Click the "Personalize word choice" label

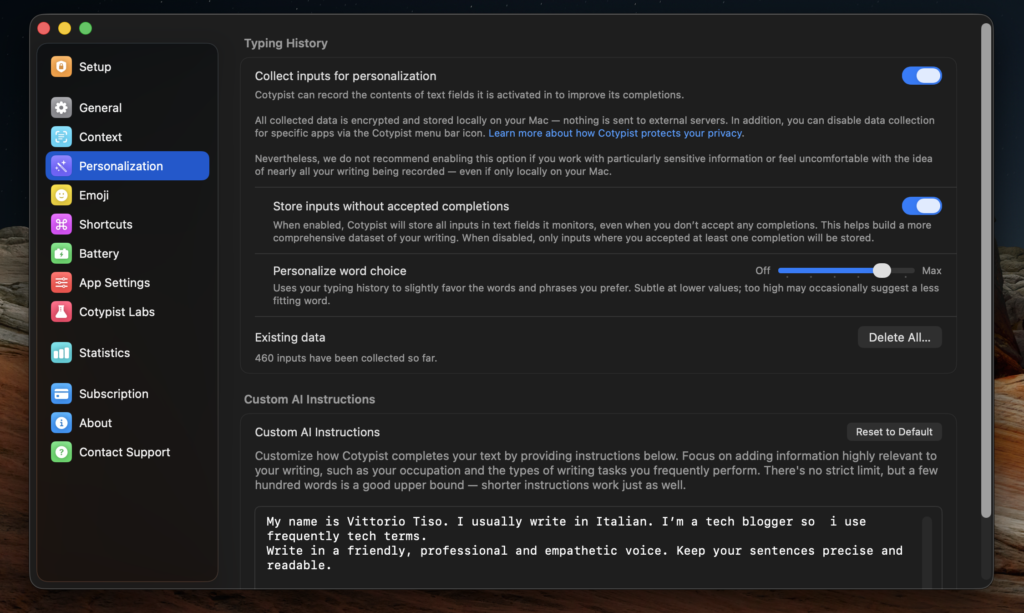339,271
